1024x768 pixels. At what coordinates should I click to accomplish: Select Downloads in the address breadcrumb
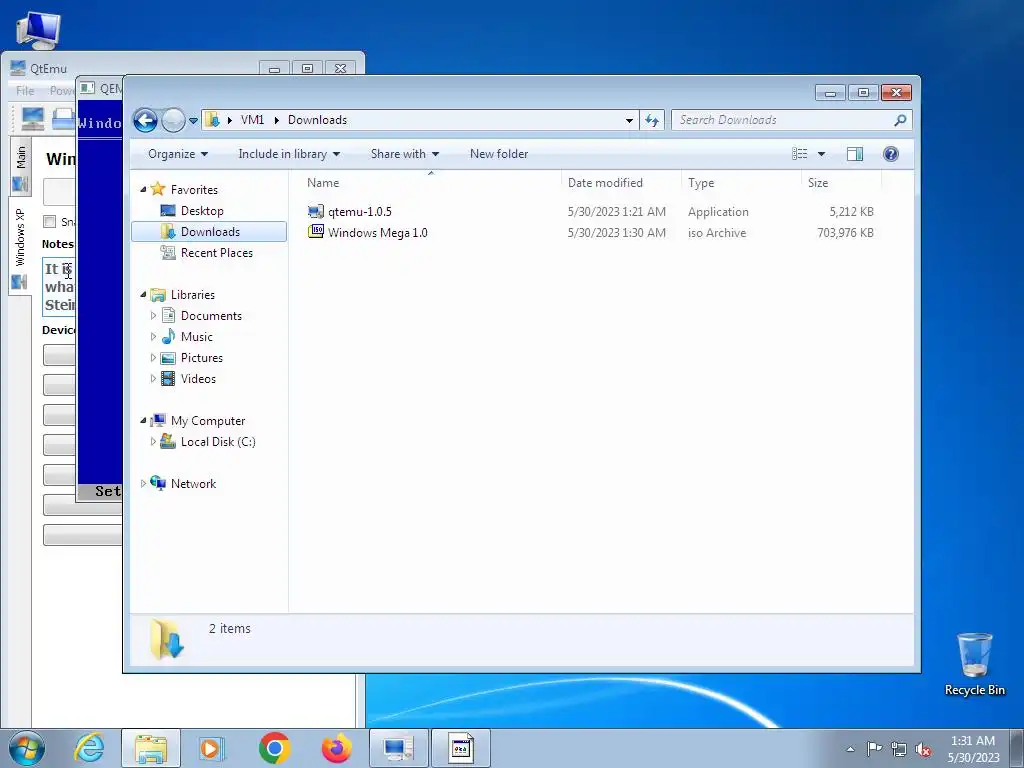click(317, 120)
